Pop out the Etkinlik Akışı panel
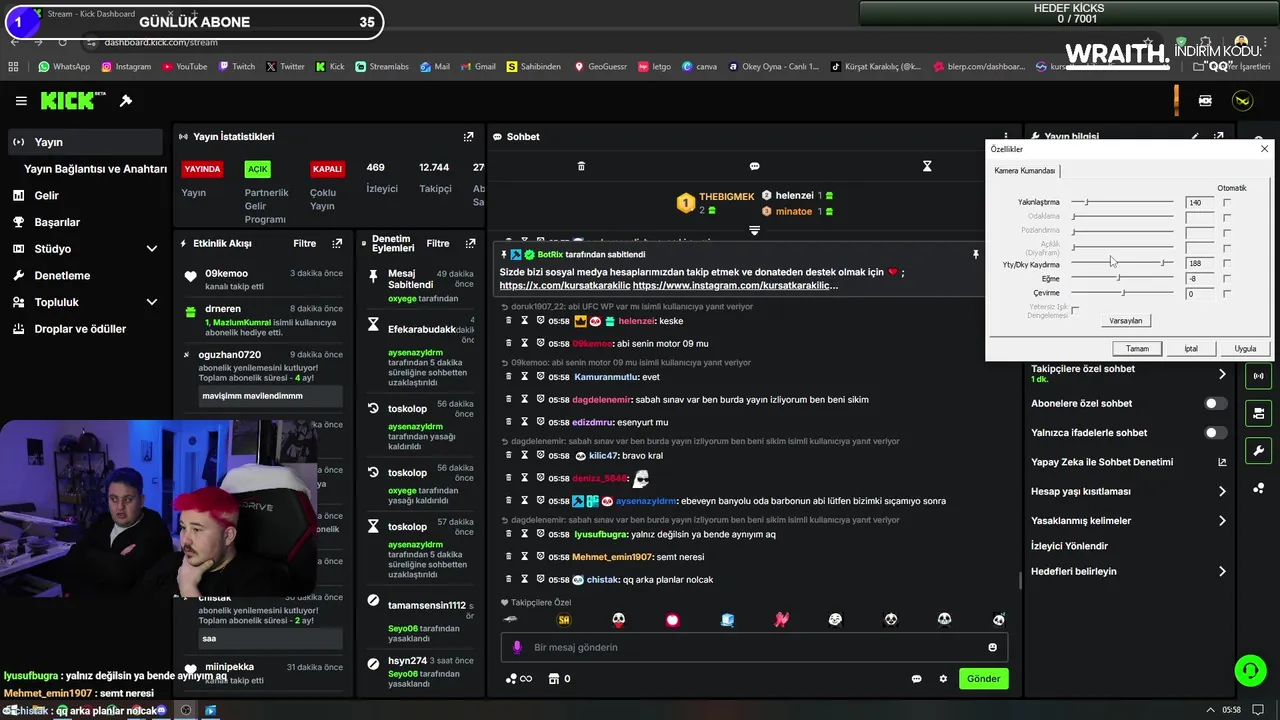 [337, 243]
